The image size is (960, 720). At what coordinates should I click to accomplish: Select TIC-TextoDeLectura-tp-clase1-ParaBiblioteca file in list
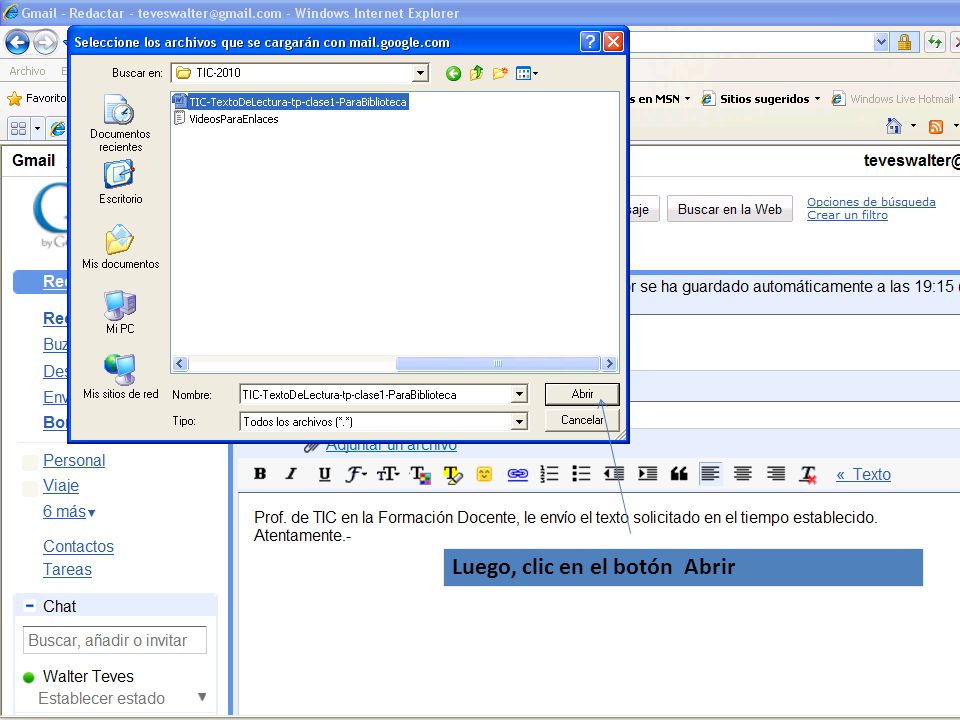(x=291, y=102)
